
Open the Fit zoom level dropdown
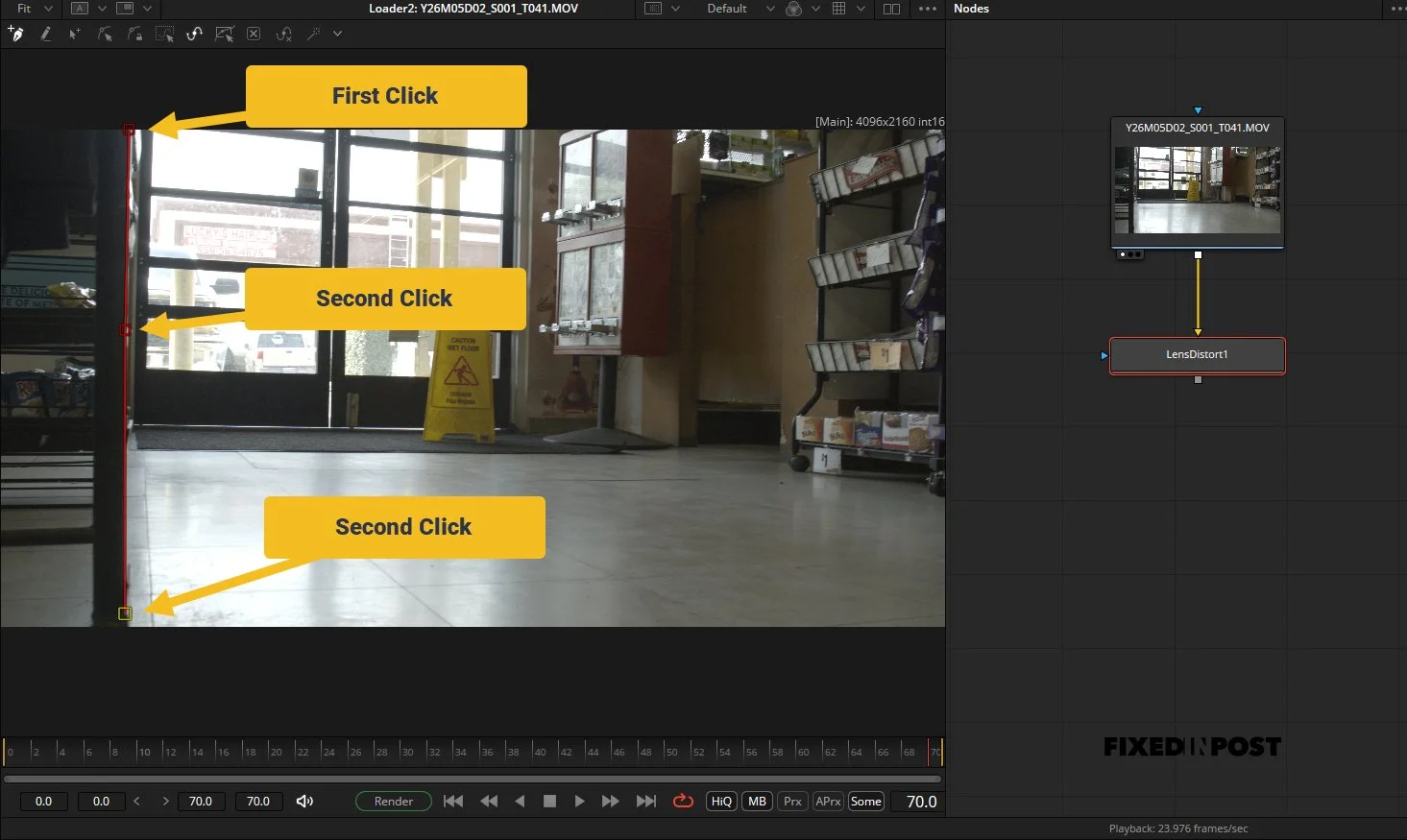(34, 9)
